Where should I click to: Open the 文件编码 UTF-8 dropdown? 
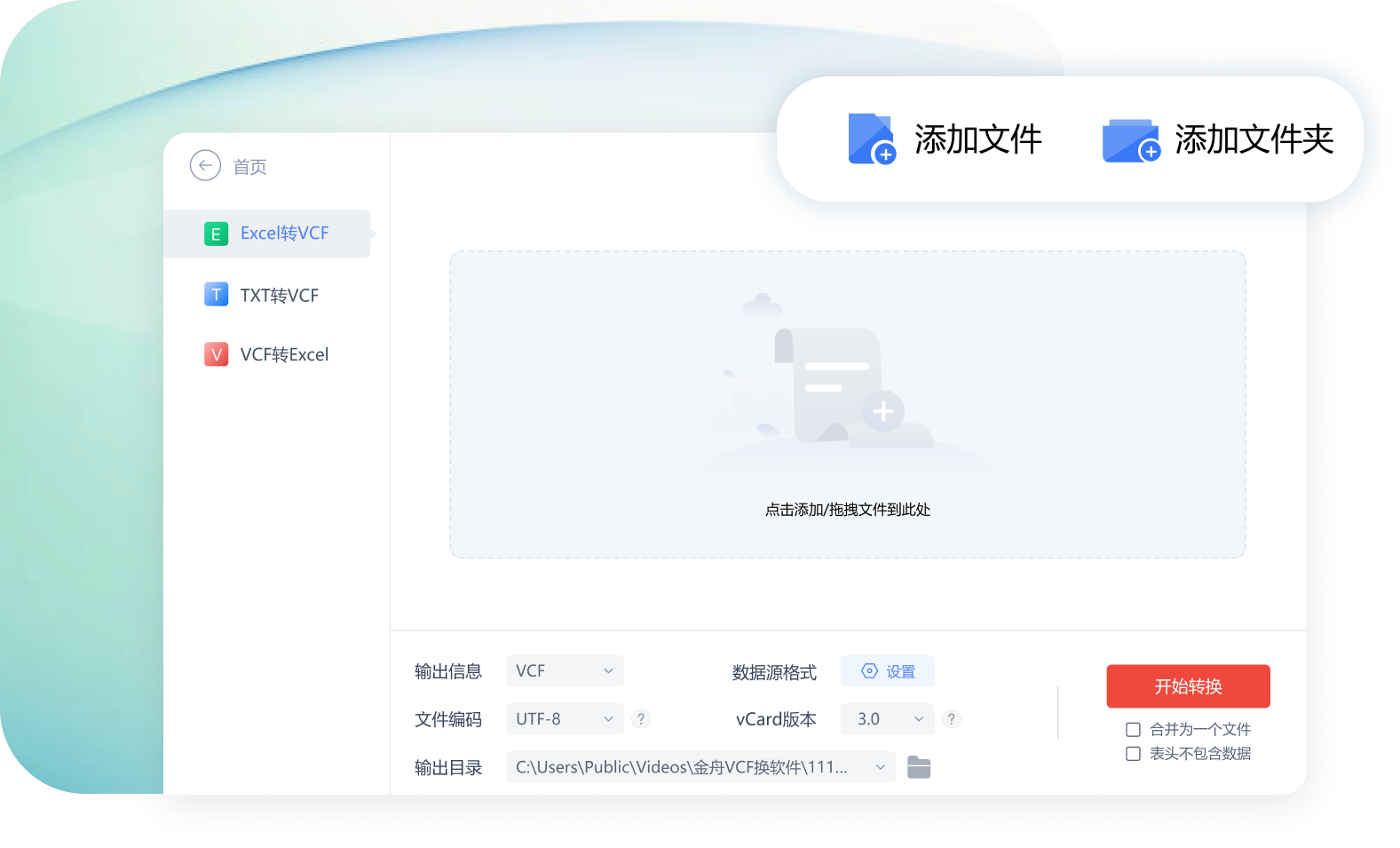point(565,719)
